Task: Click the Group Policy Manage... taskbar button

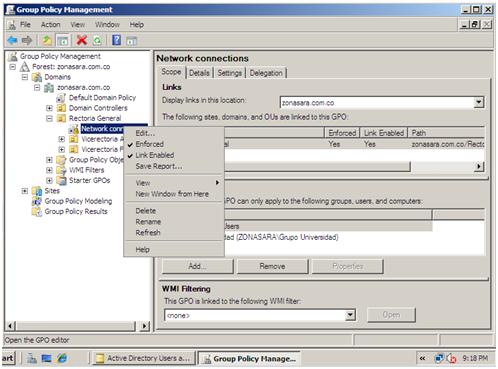Action: (249, 359)
